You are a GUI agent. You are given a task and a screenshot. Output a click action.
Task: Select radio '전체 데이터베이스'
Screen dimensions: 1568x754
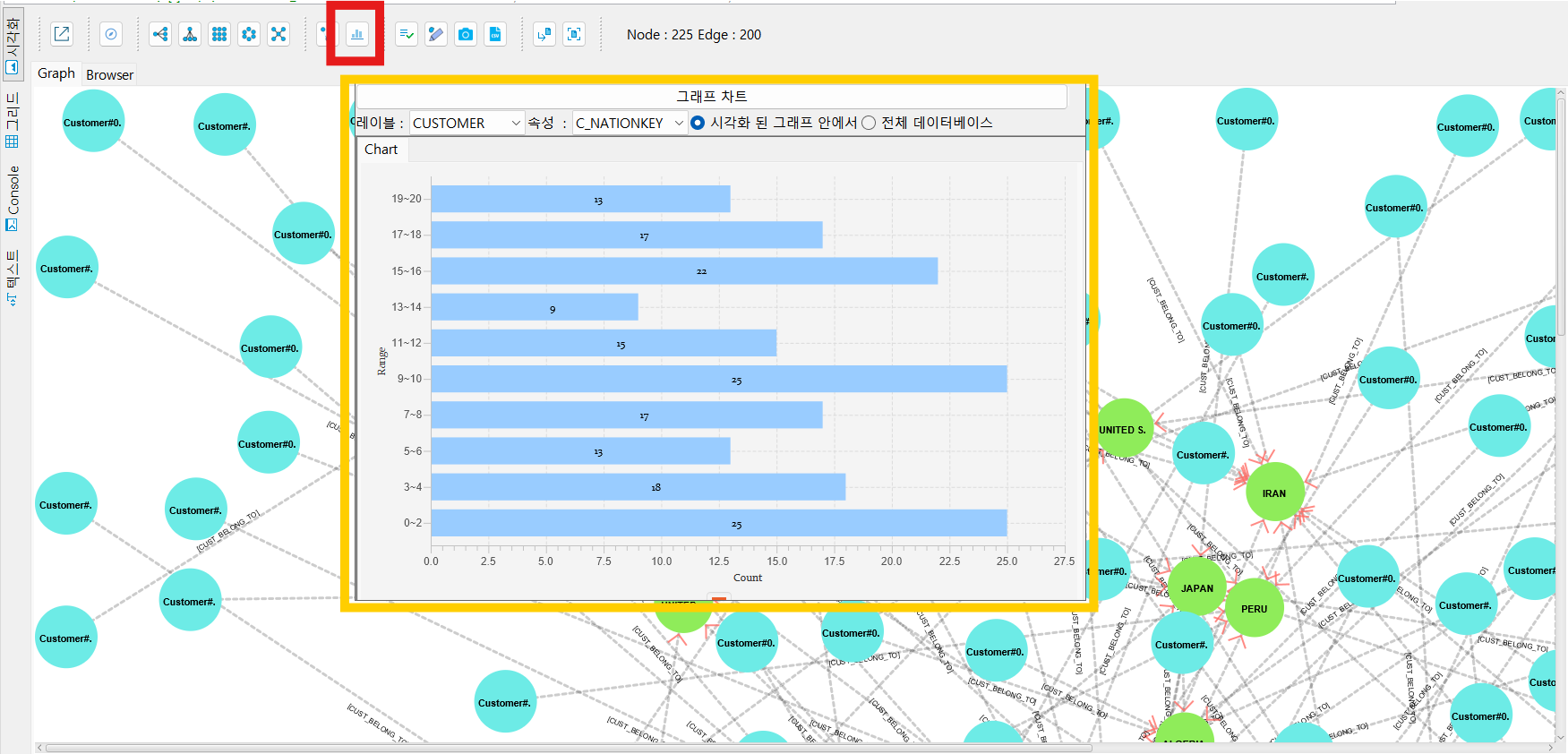click(869, 123)
